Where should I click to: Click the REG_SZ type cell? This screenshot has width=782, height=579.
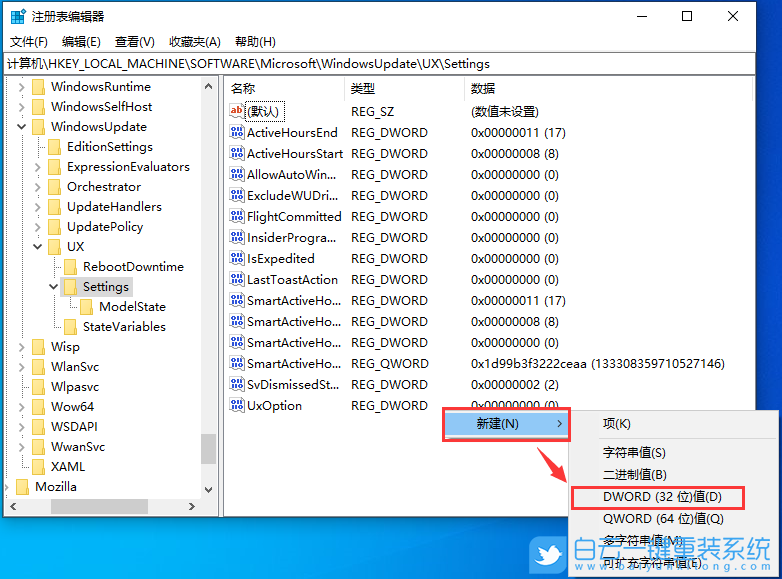[373, 112]
